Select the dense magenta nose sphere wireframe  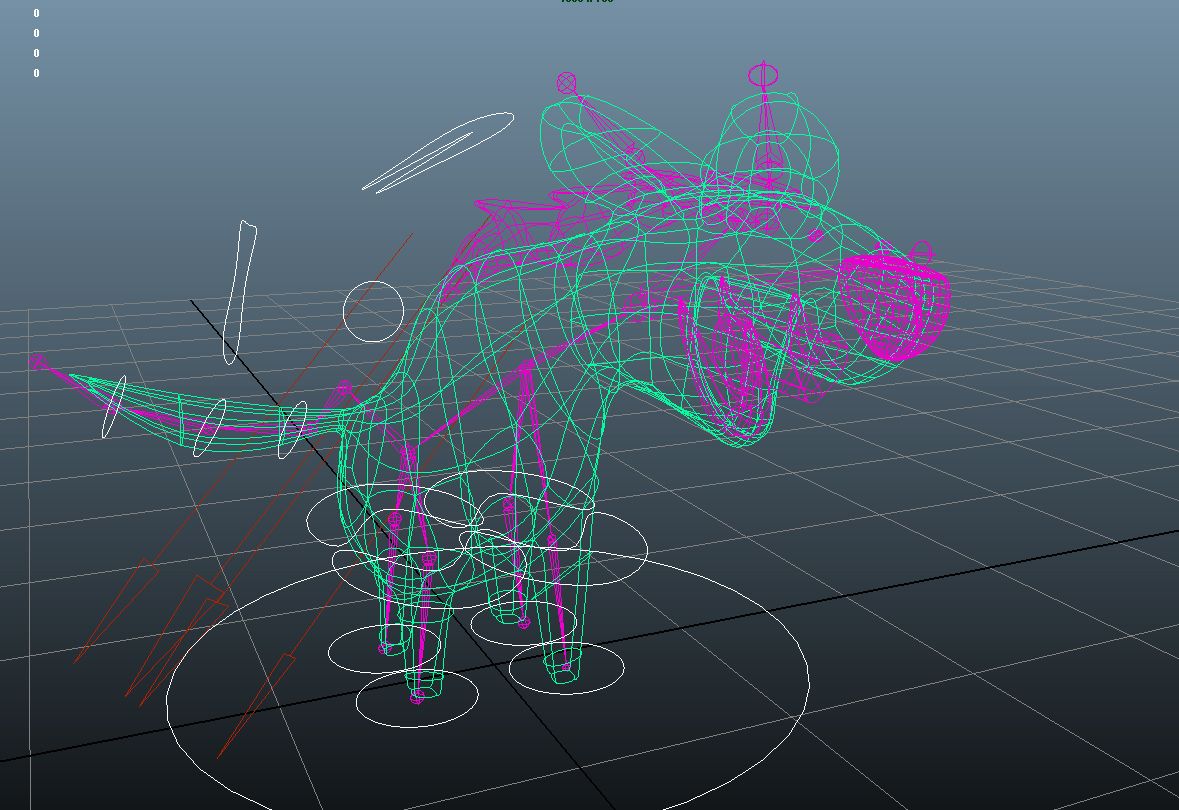(893, 306)
